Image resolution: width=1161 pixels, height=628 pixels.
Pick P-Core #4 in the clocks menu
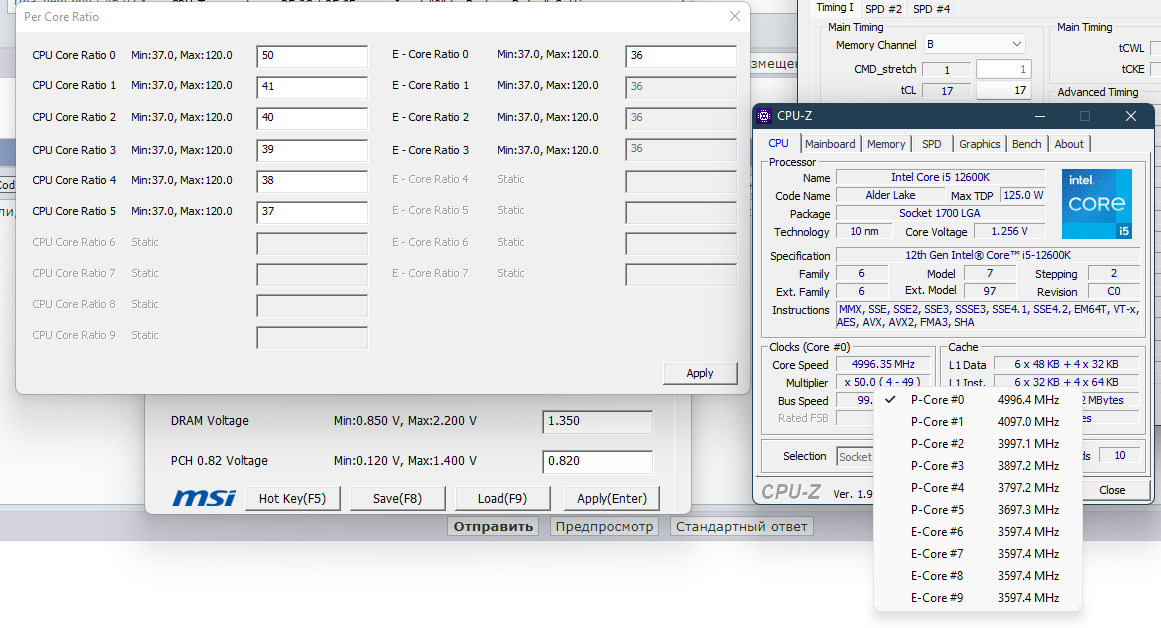pyautogui.click(x=977, y=488)
